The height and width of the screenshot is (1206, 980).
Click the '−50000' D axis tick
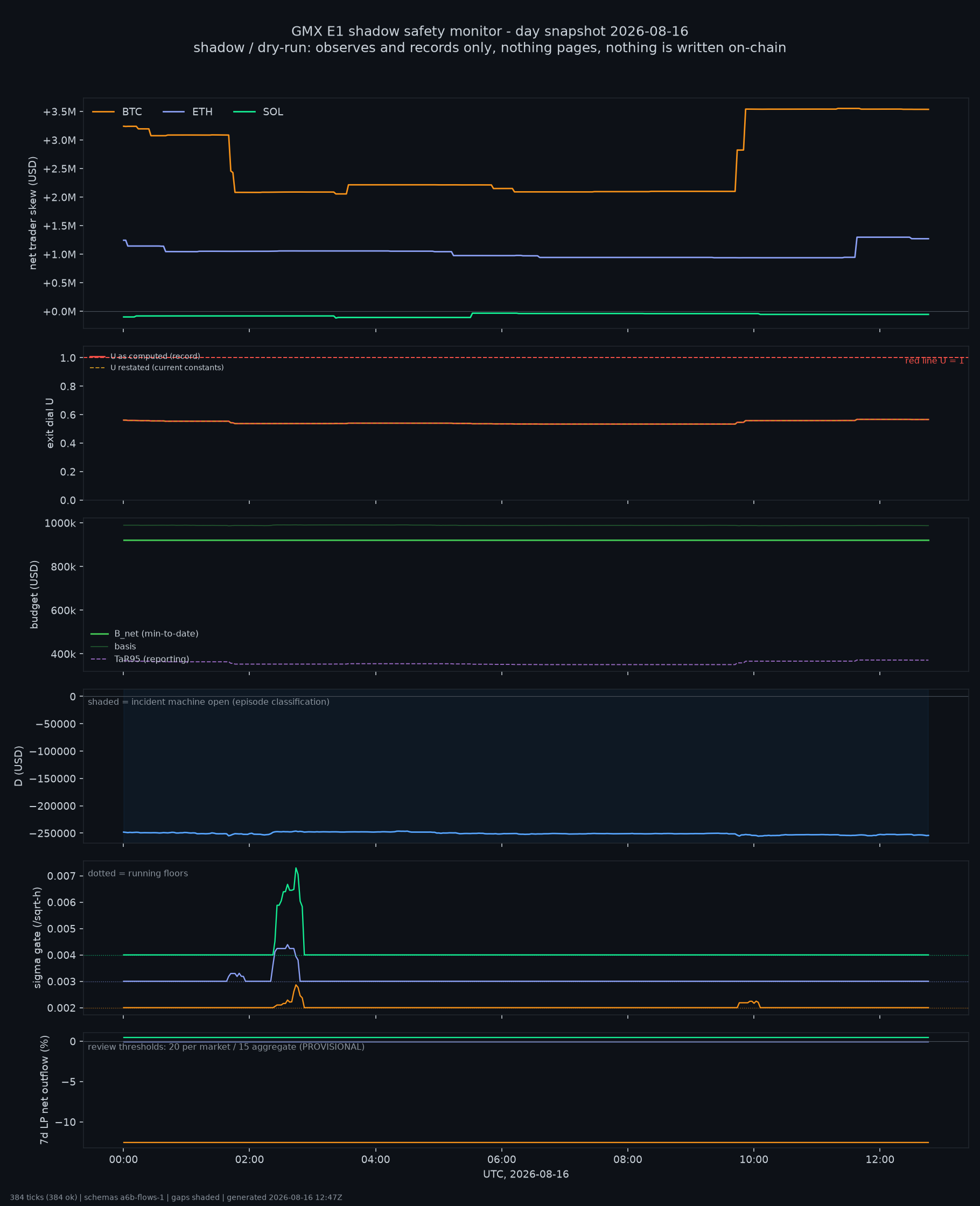pos(56,724)
